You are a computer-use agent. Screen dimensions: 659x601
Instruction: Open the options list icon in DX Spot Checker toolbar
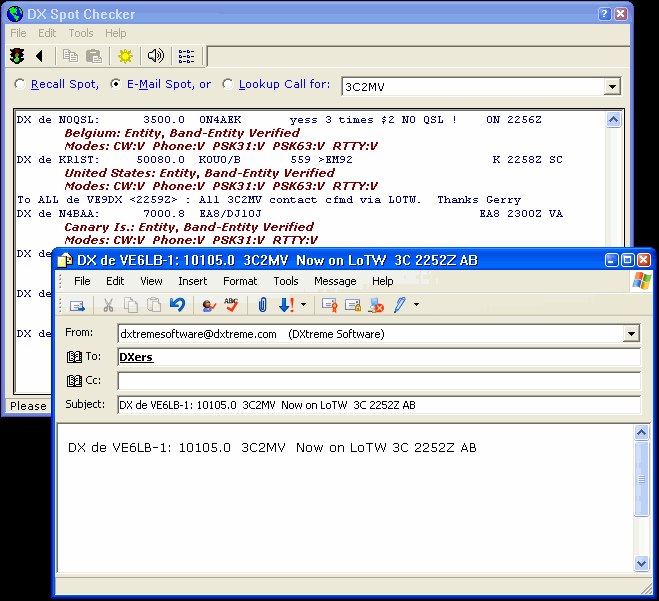coord(186,56)
